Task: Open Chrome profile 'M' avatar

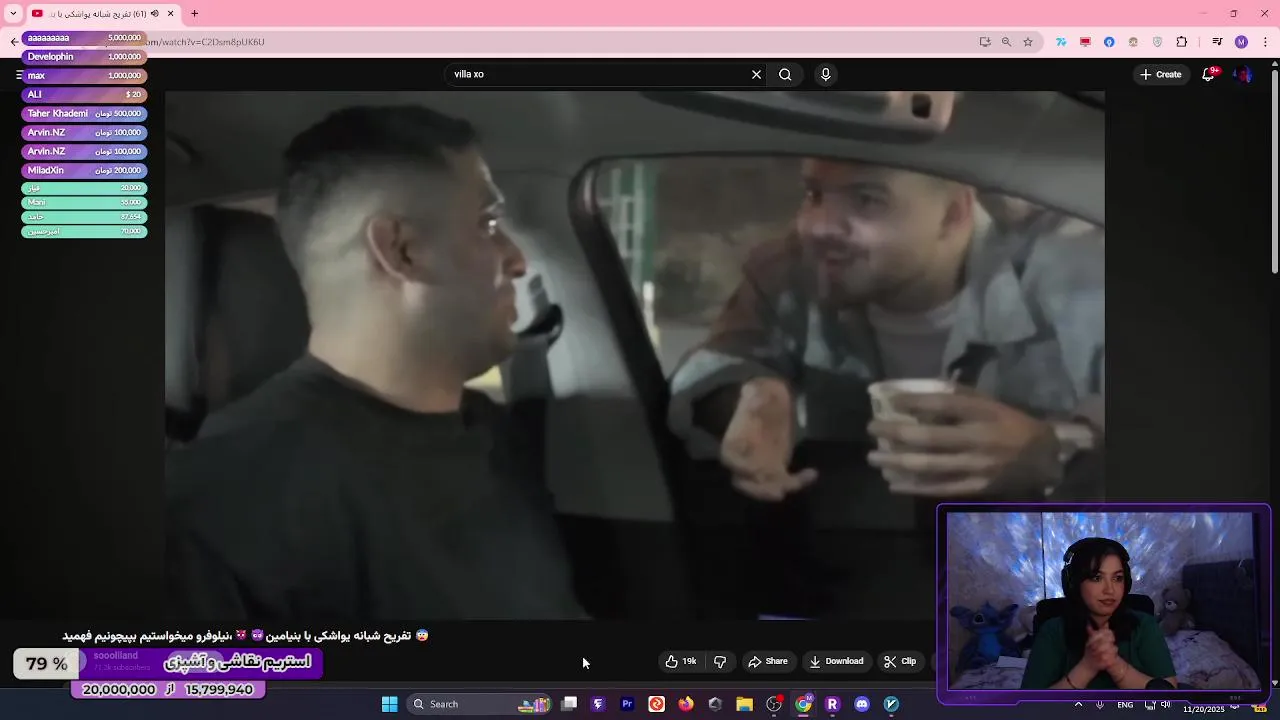Action: (1241, 42)
